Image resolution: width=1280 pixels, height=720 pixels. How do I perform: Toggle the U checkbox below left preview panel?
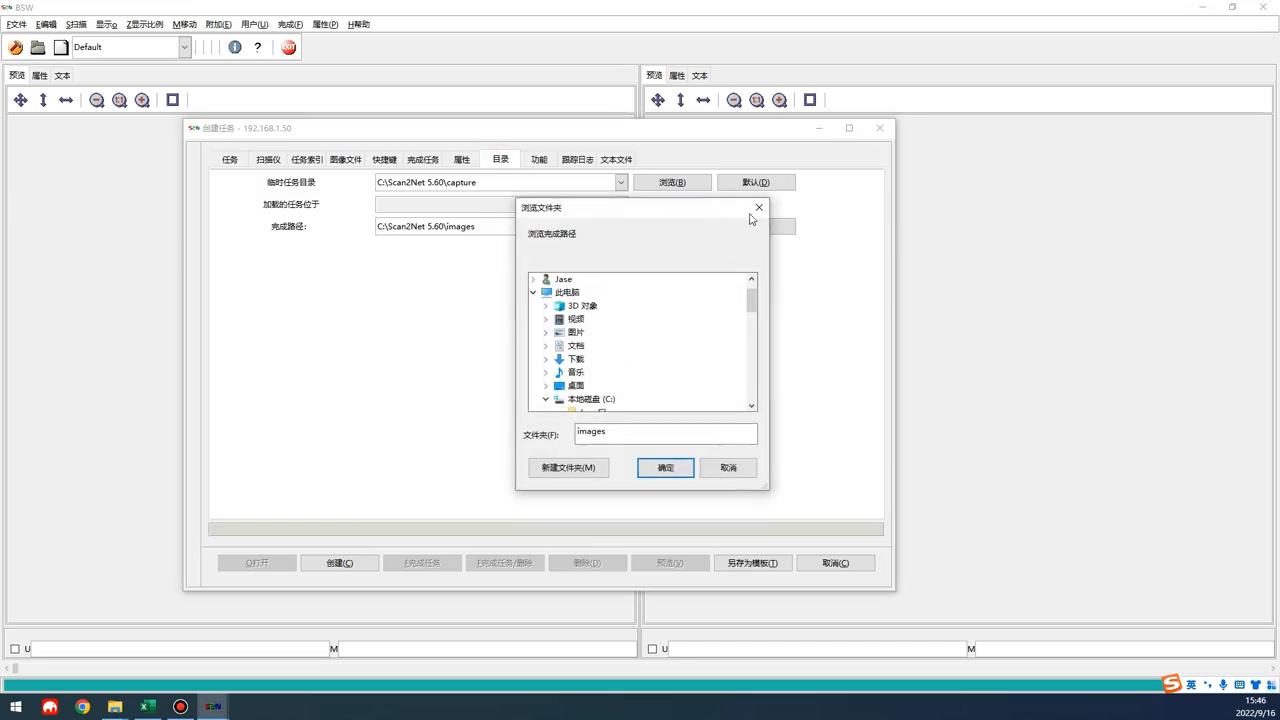point(15,649)
